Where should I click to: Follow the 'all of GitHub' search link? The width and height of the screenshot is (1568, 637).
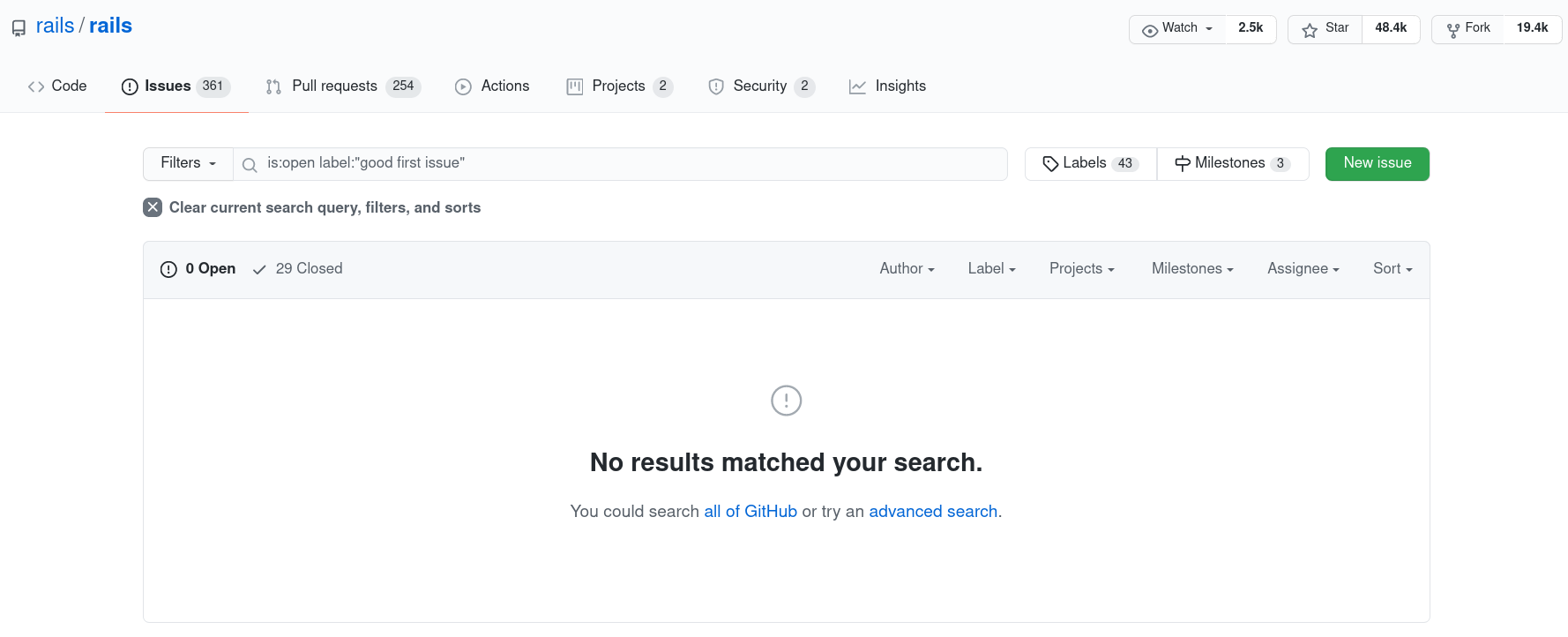tap(750, 512)
